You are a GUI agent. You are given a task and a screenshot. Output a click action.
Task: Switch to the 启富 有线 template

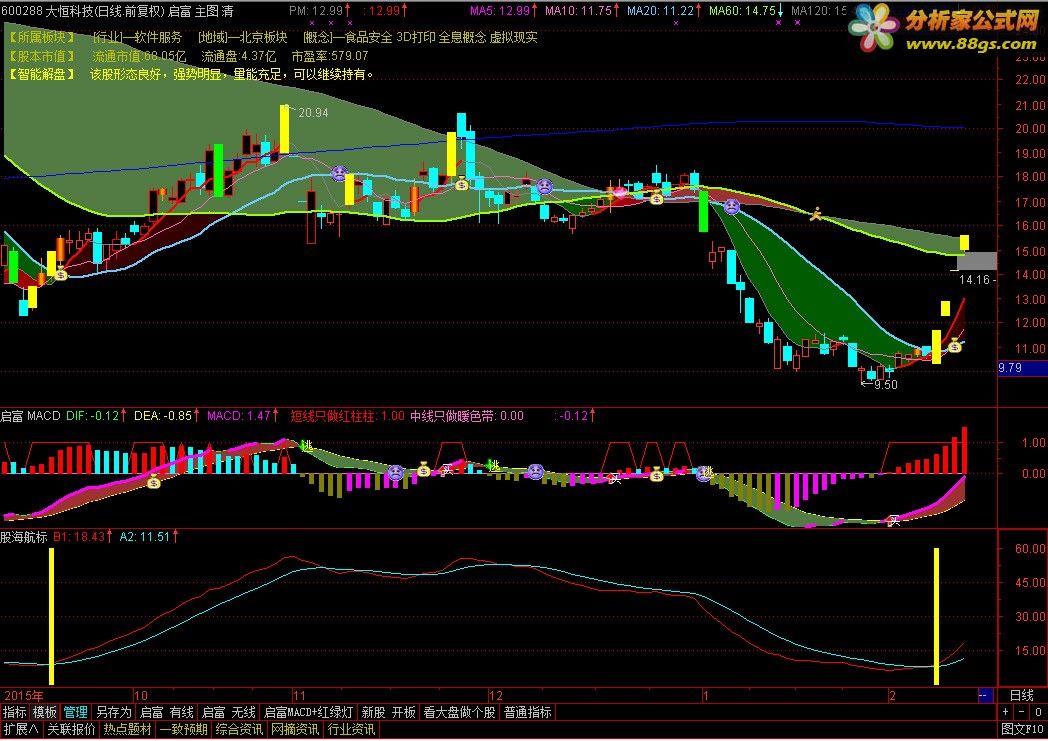pos(166,712)
